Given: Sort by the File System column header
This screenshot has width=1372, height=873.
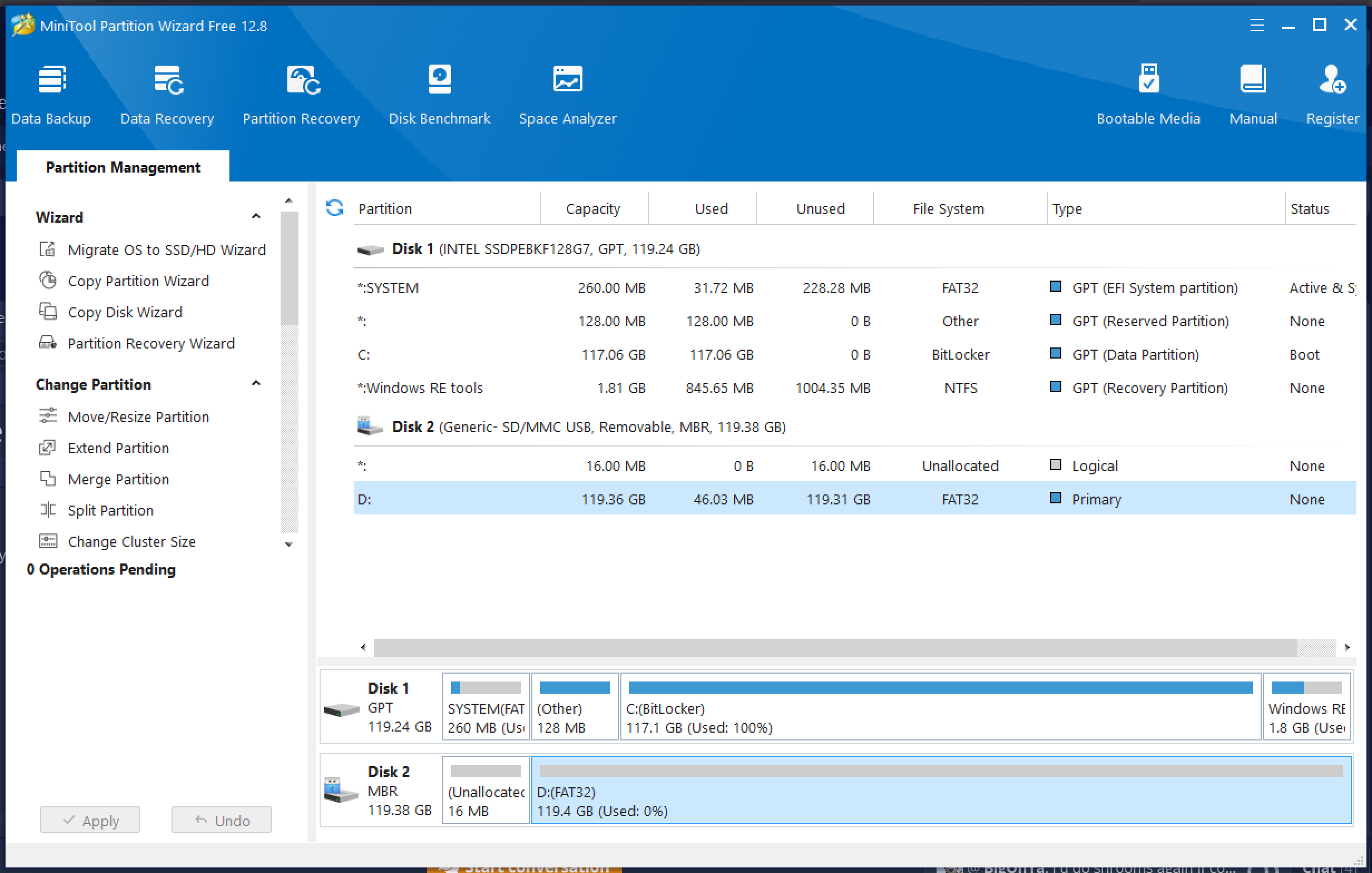Looking at the screenshot, I should pyautogui.click(x=960, y=209).
